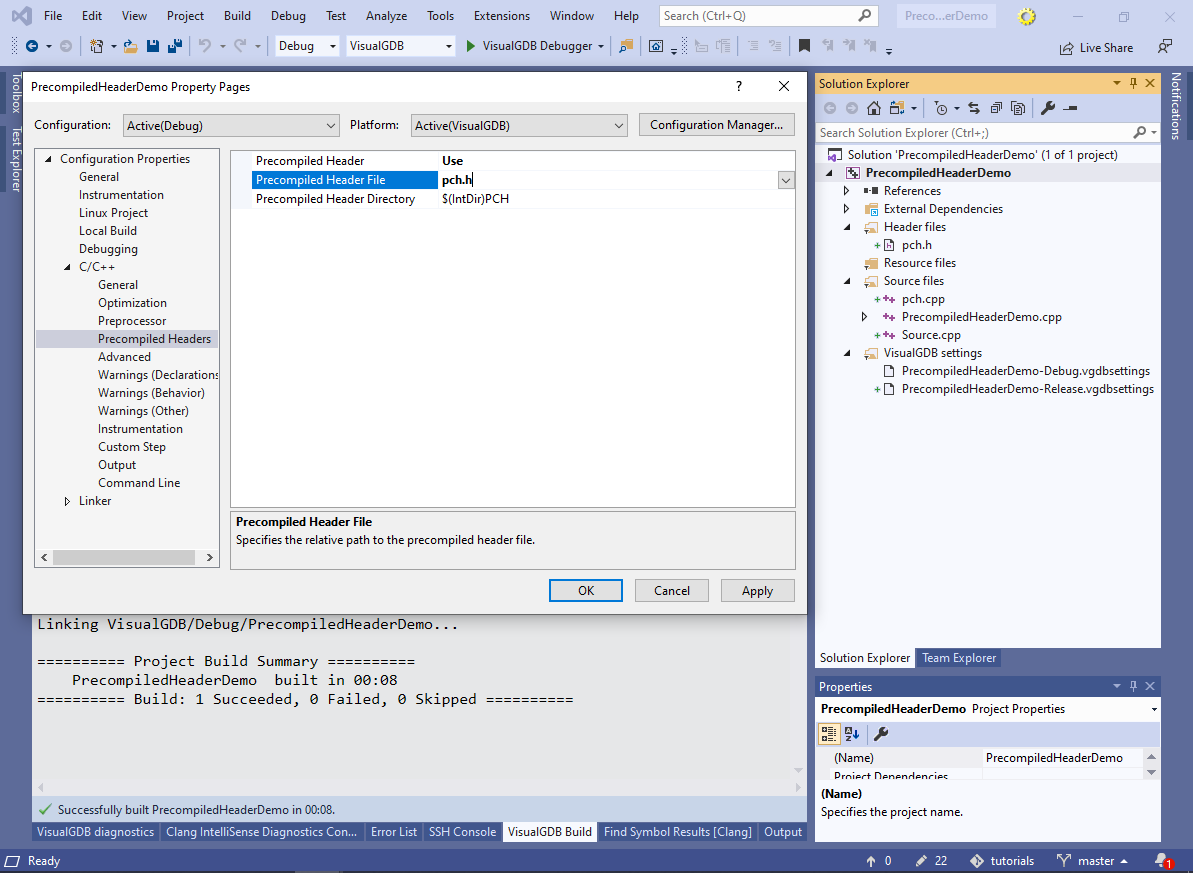This screenshot has width=1193, height=873.
Task: Switch to the VisualGDB diagnostics tab
Action: 96,832
